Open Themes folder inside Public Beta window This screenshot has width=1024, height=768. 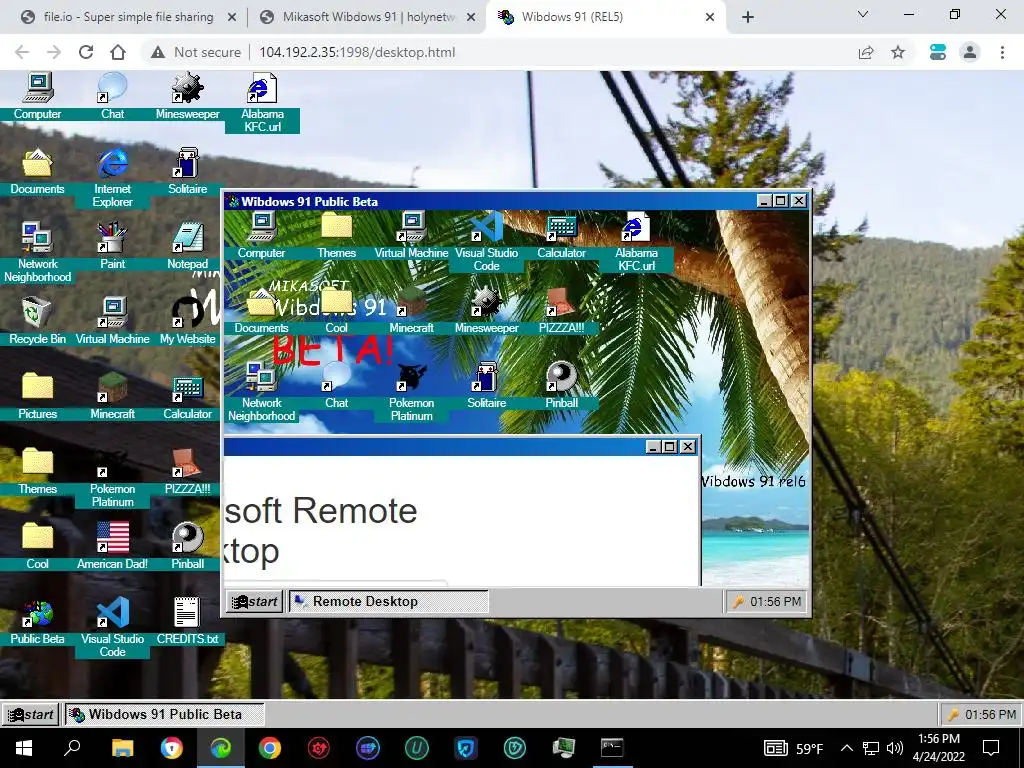(x=336, y=235)
